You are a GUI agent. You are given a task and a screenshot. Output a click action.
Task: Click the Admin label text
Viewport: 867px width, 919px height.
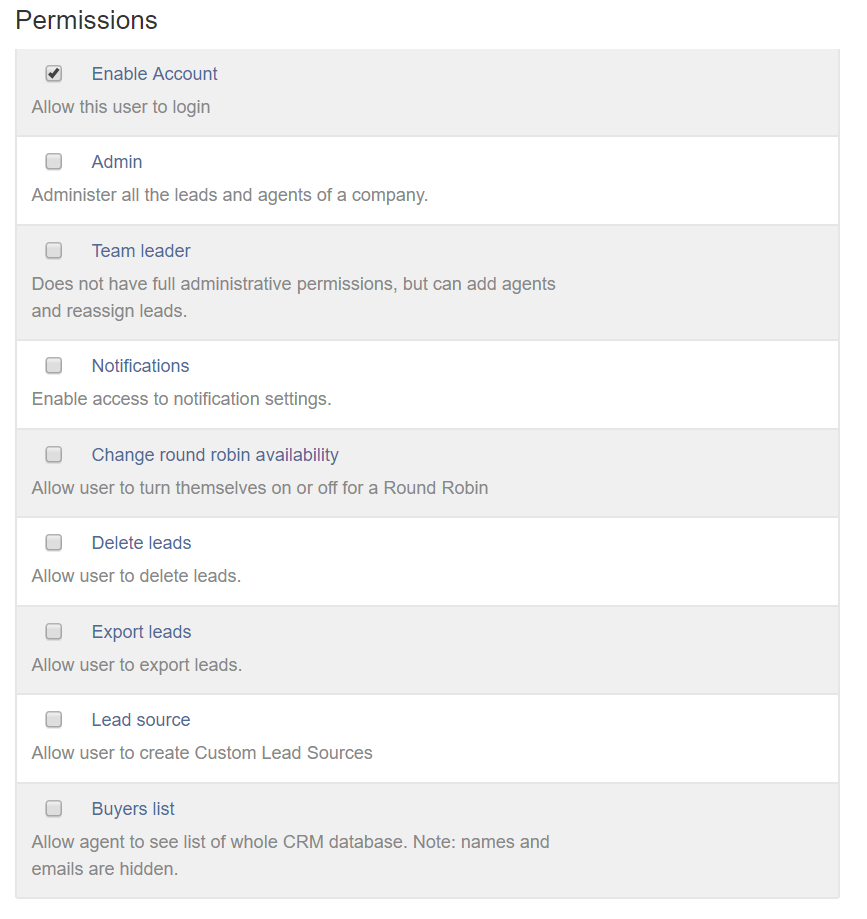(x=117, y=162)
